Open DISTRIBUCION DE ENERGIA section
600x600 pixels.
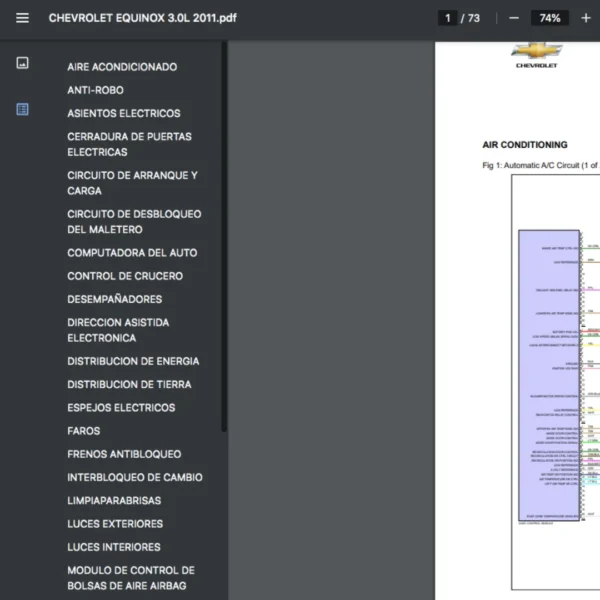tap(133, 361)
